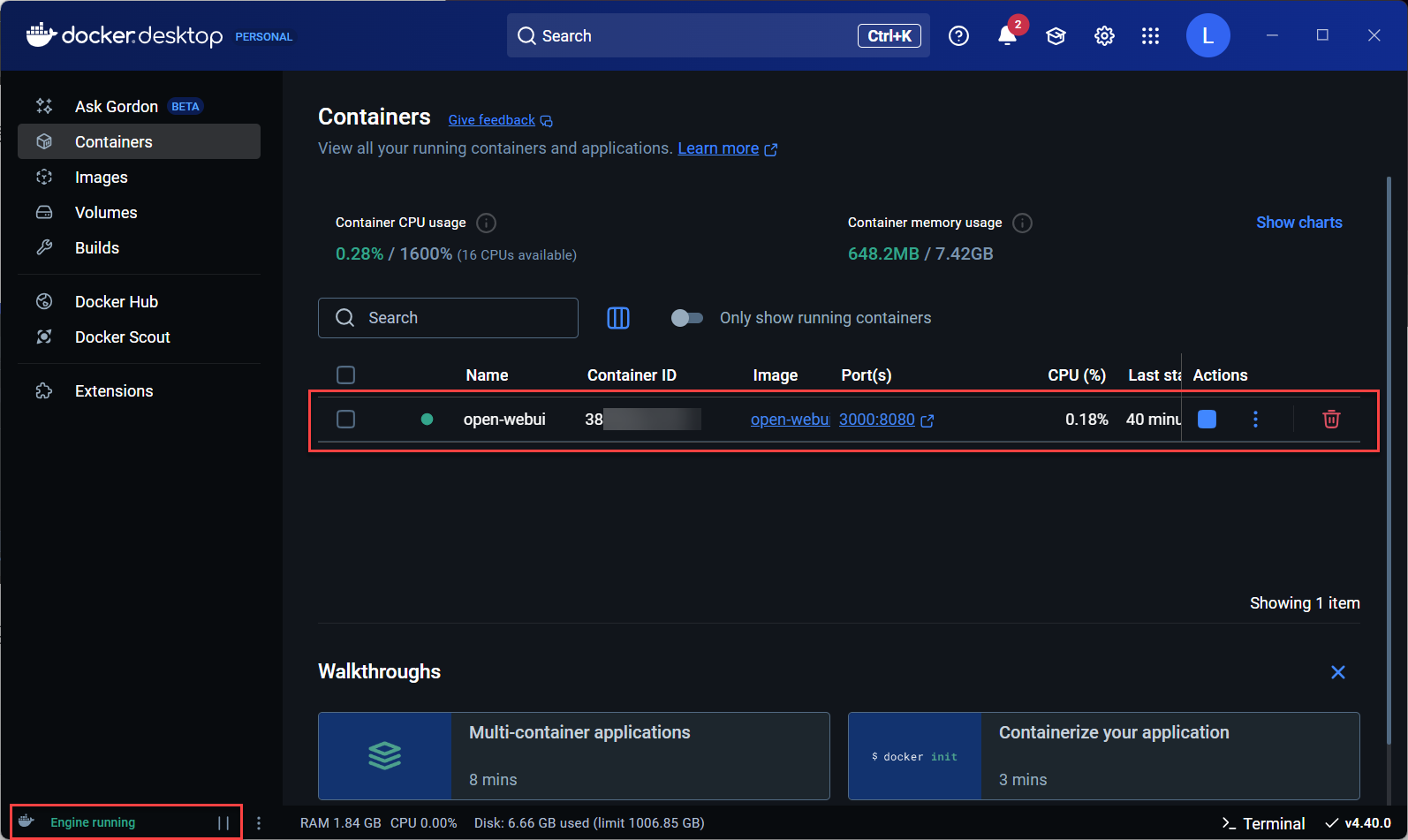This screenshot has height=840, width=1408.
Task: Open Images in sidebar
Action: (x=139, y=177)
